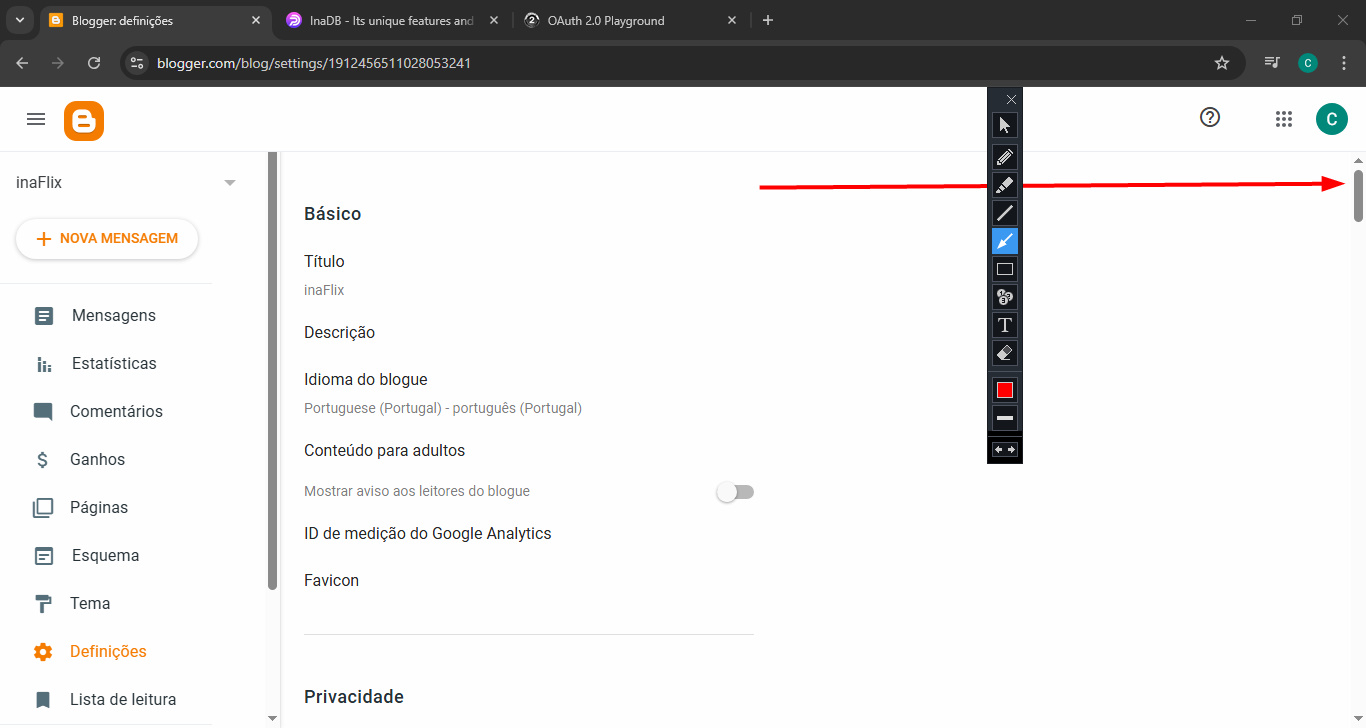This screenshot has width=1366, height=728.
Task: Select the text annotation tool
Action: (x=1004, y=324)
